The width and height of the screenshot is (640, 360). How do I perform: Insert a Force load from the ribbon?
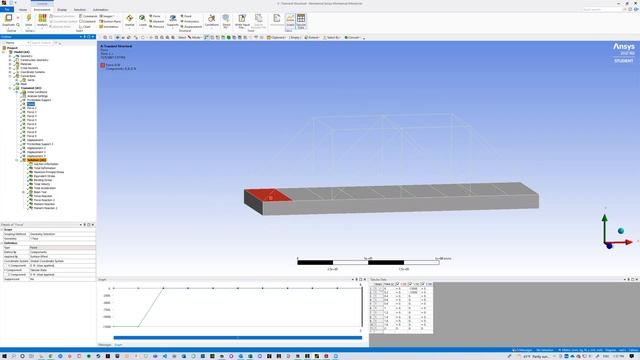[x=155, y=16]
